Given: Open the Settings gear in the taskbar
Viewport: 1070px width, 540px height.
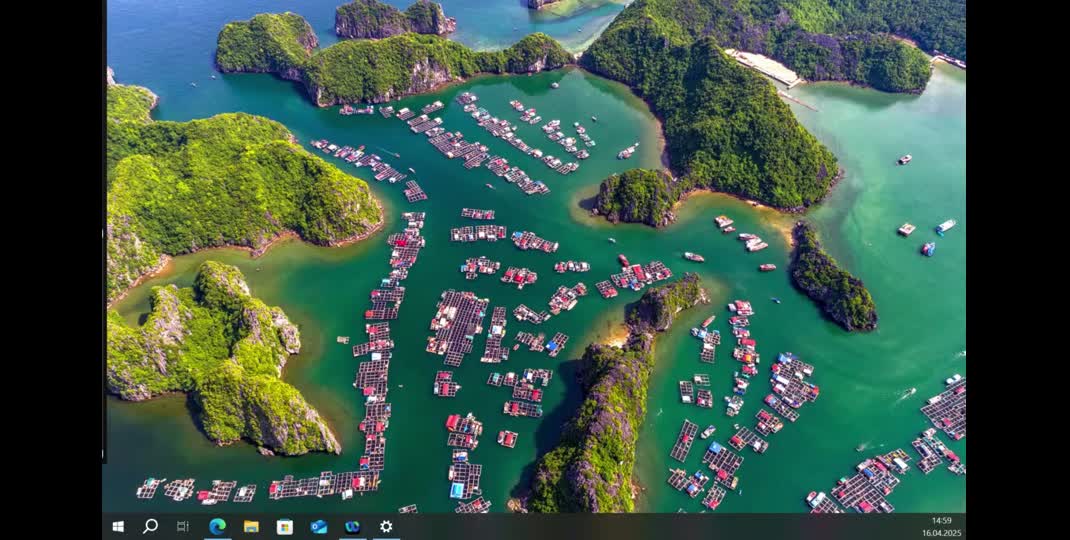Looking at the screenshot, I should [386, 526].
